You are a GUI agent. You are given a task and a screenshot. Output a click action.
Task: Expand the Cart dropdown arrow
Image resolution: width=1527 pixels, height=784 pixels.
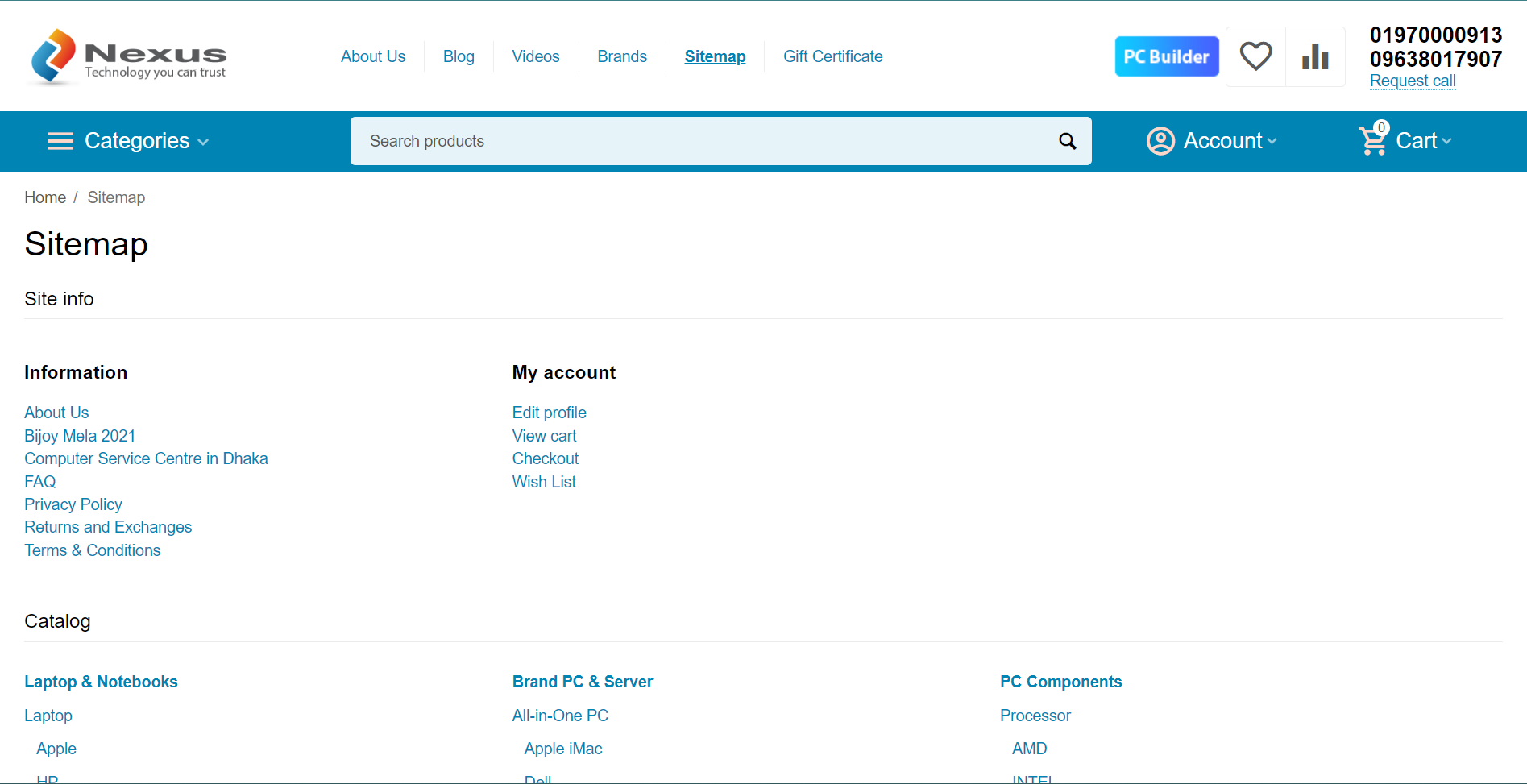pos(1447,141)
